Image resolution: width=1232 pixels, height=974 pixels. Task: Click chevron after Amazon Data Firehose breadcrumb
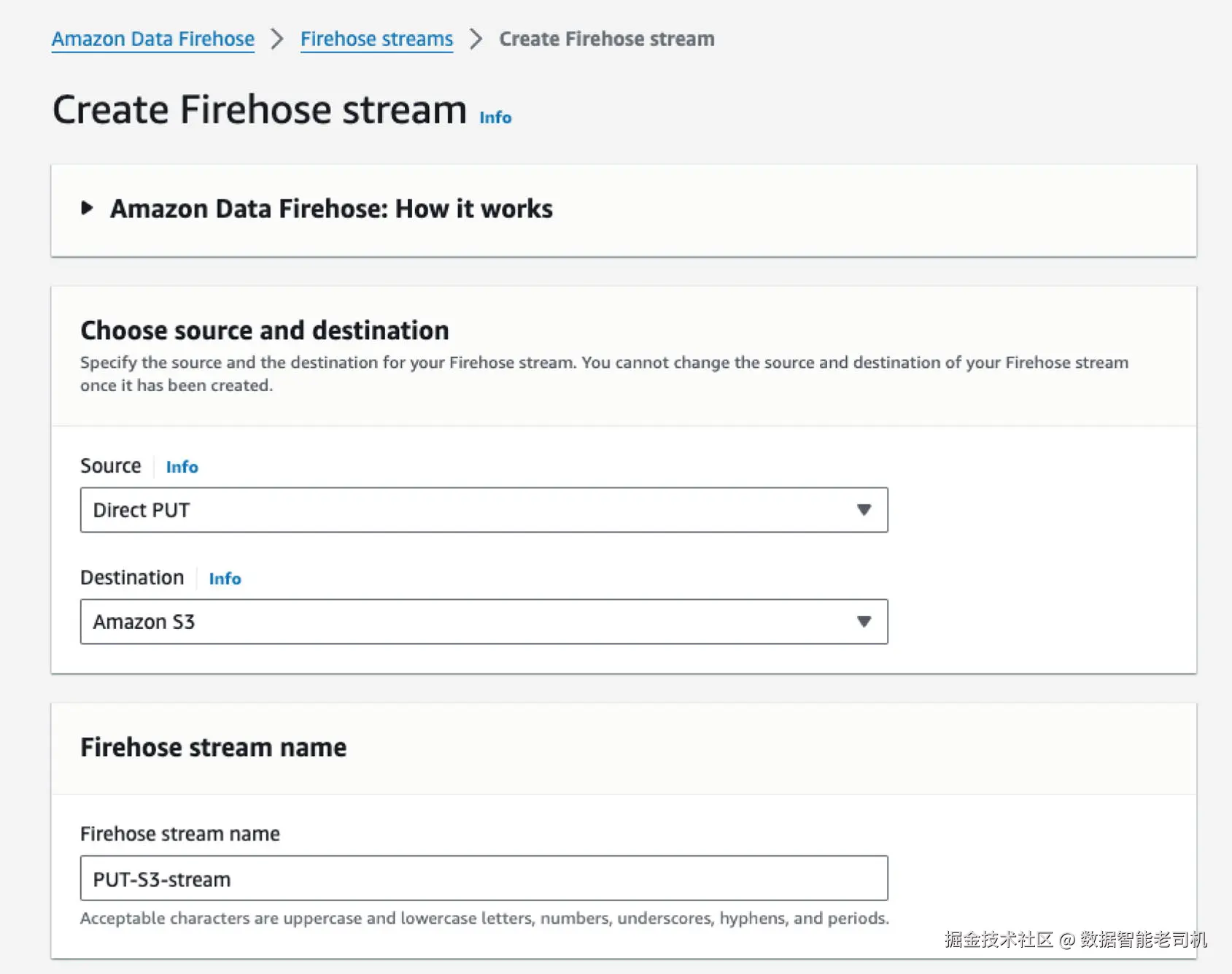coord(277,39)
